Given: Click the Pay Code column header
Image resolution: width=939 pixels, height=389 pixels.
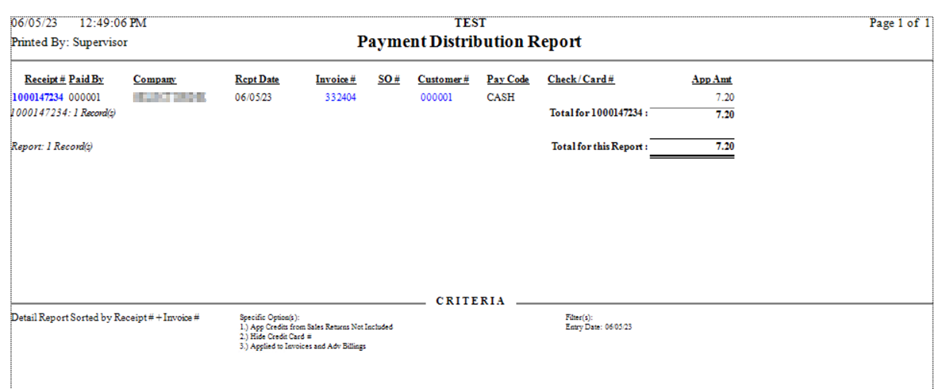Looking at the screenshot, I should [508, 80].
